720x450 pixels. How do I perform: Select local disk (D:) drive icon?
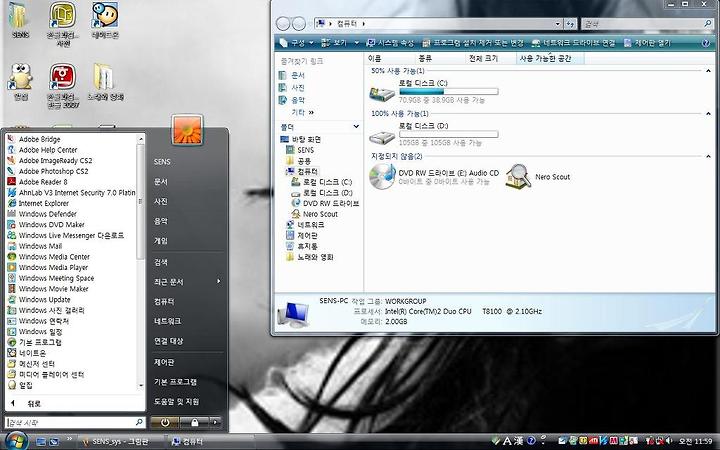click(x=382, y=136)
